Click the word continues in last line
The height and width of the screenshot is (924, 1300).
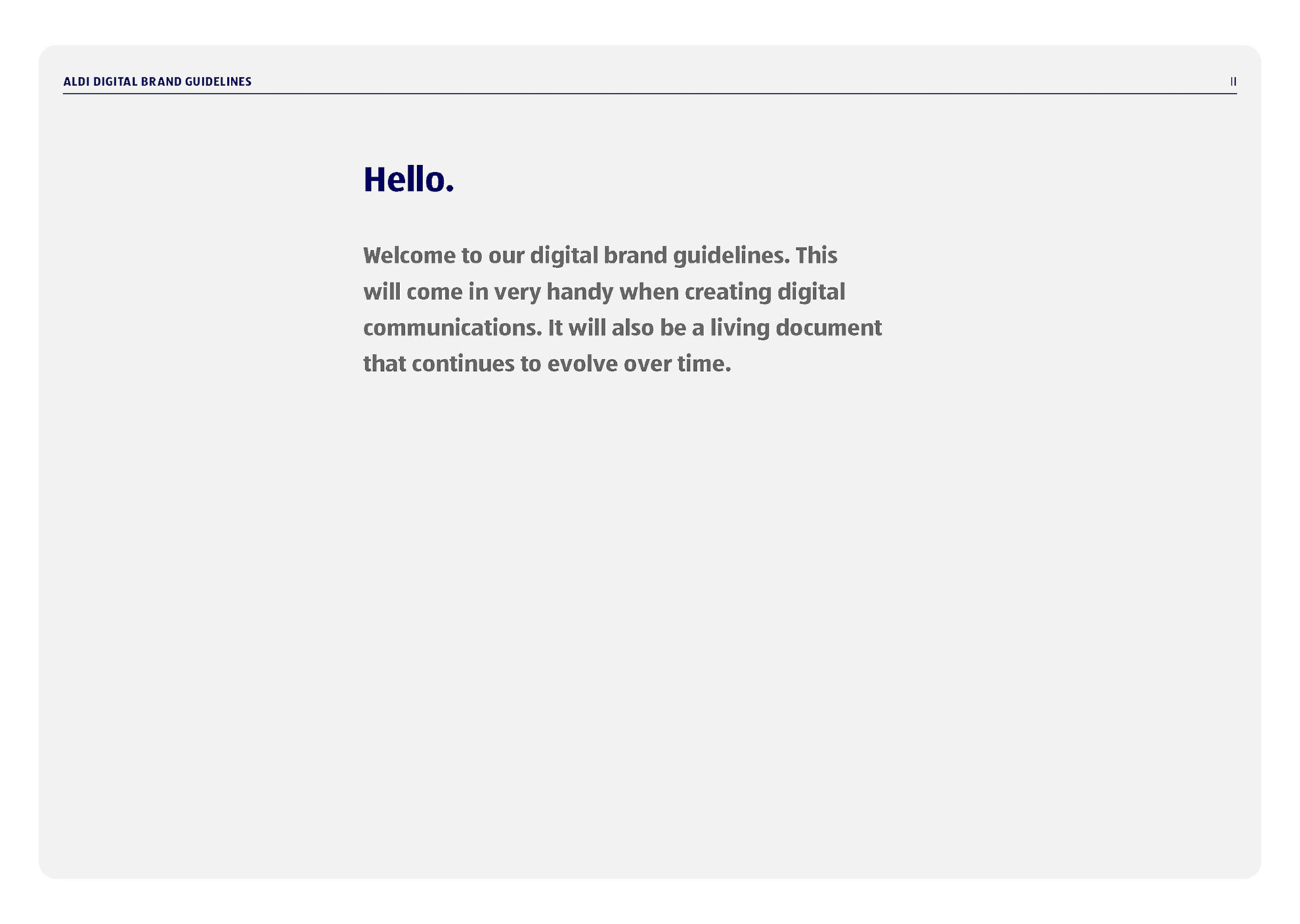[463, 364]
